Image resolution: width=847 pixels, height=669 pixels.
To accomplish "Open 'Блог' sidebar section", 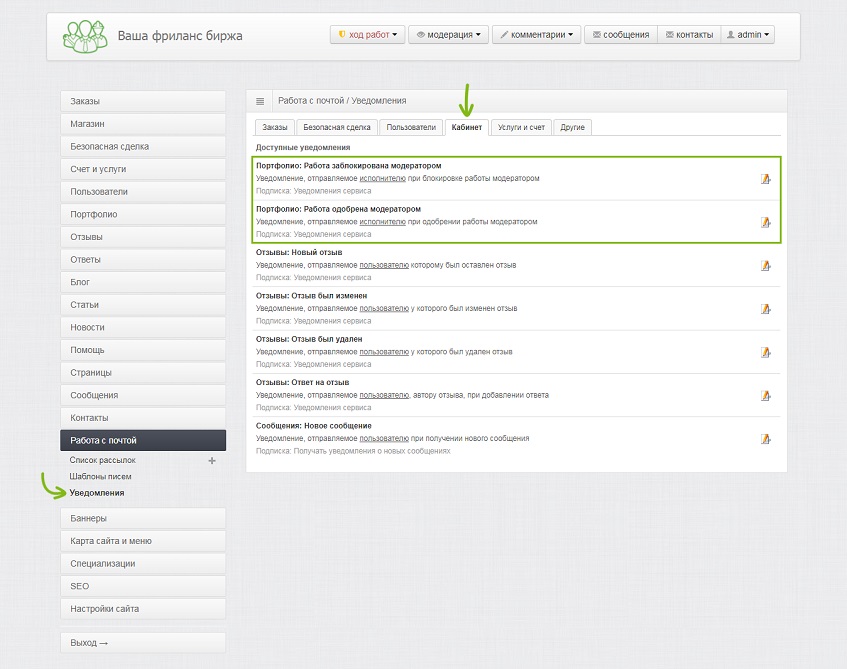I will pyautogui.click(x=143, y=282).
